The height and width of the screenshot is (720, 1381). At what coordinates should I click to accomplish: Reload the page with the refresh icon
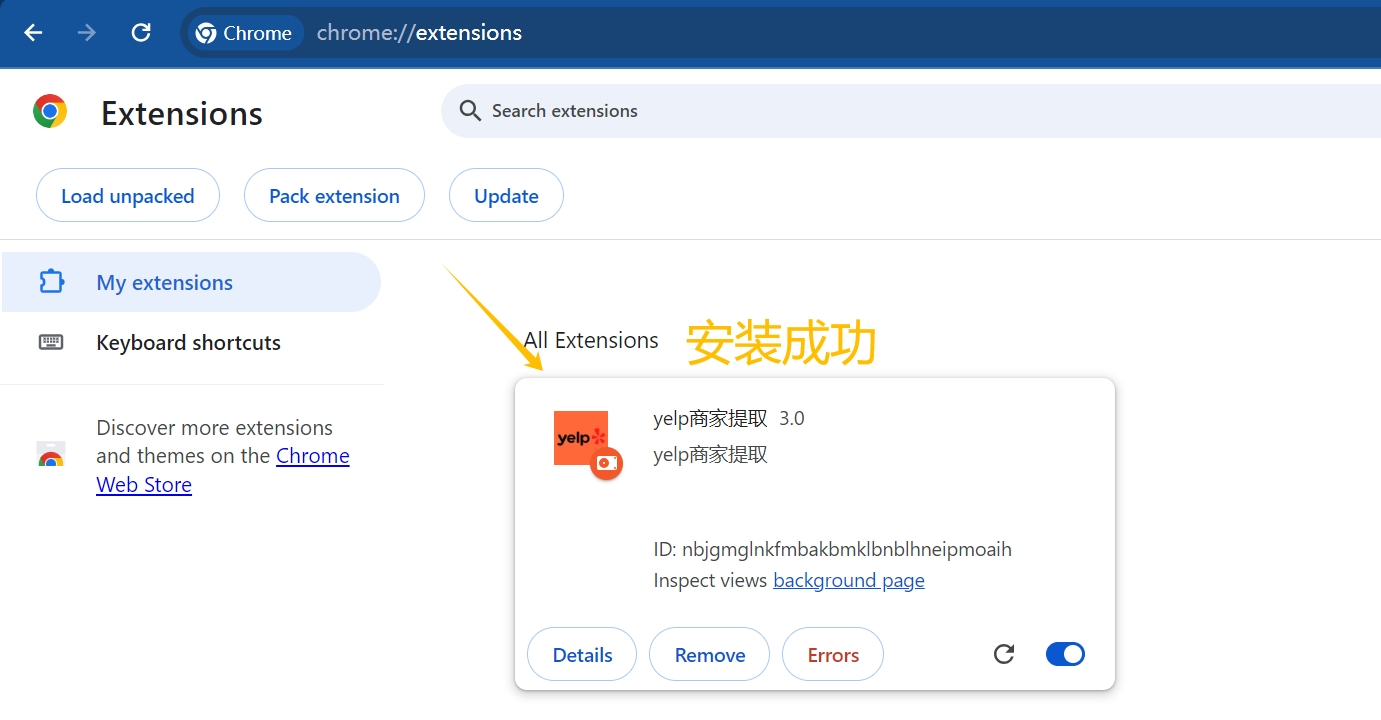[141, 33]
